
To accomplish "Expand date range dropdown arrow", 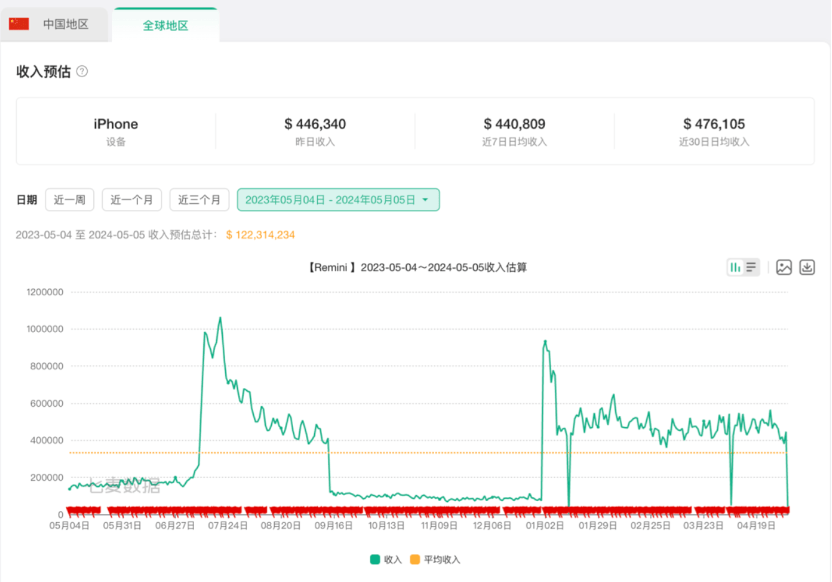I will click(425, 200).
